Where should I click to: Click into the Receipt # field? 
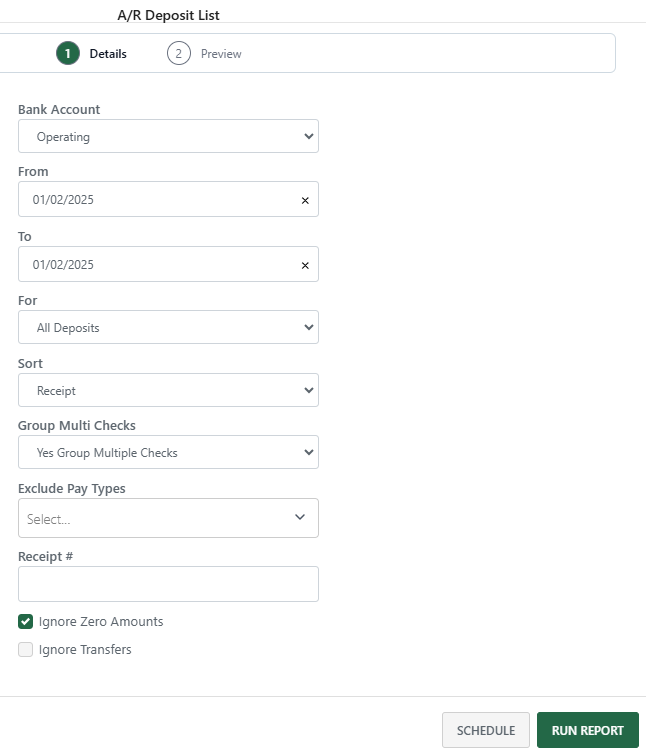[168, 584]
